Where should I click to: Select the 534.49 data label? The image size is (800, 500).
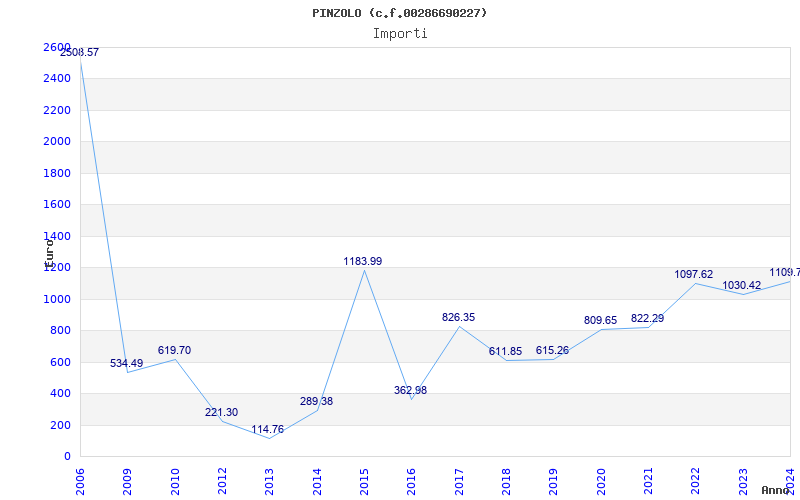(x=127, y=363)
